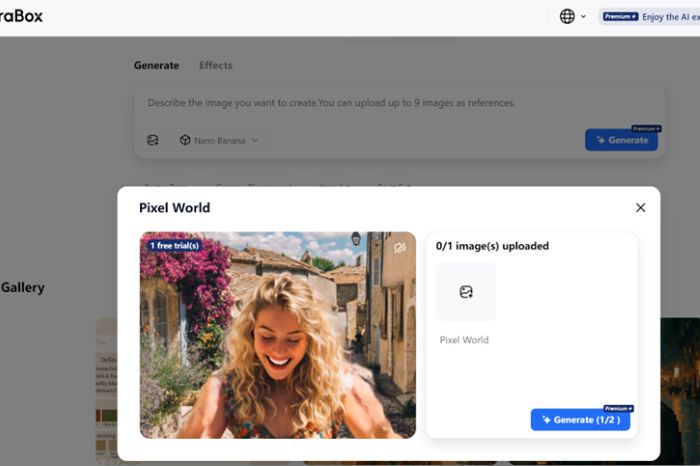The image size is (700, 466).
Task: Click the image upload box in dialog
Action: point(465,292)
